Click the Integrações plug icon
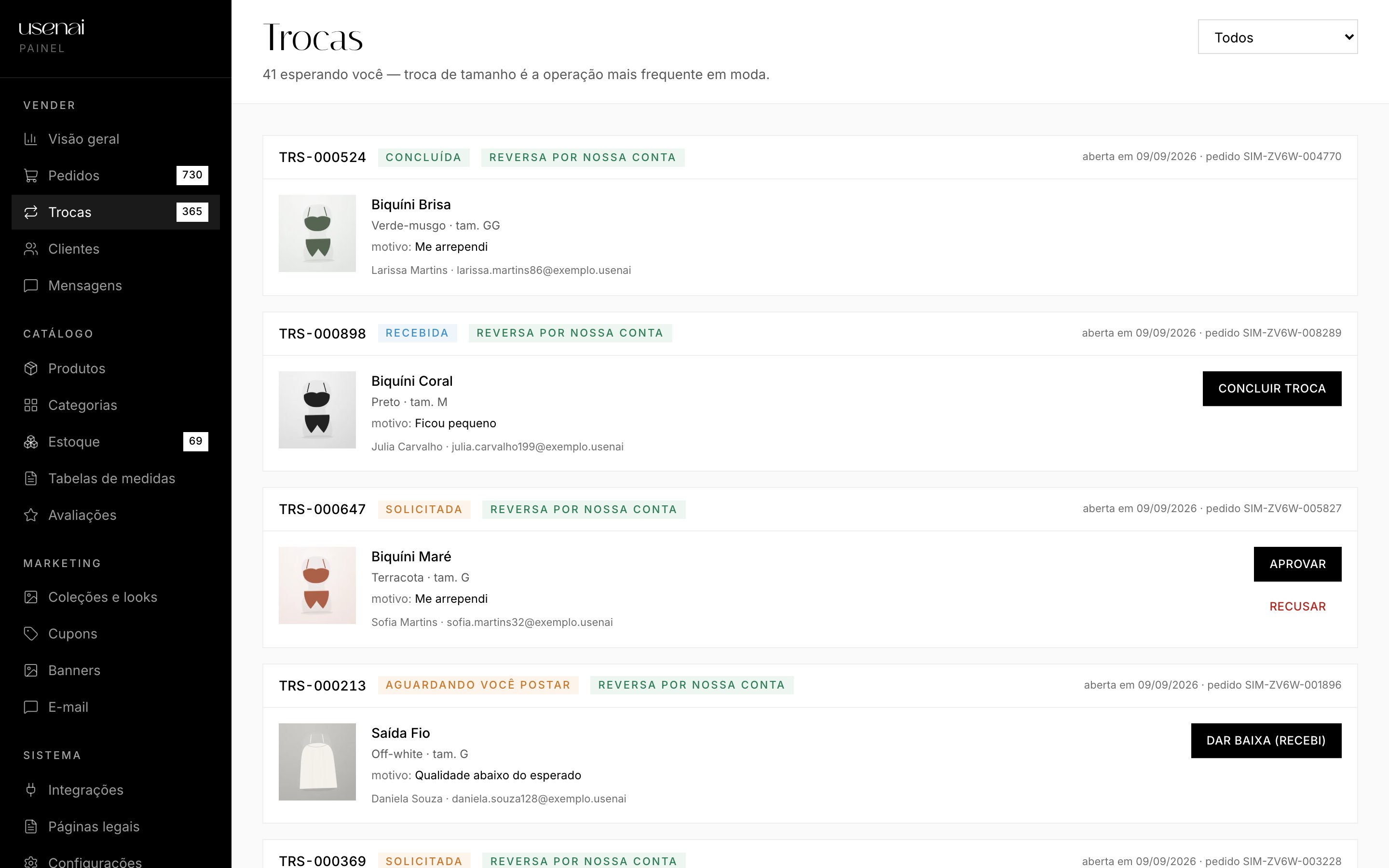 point(31,790)
